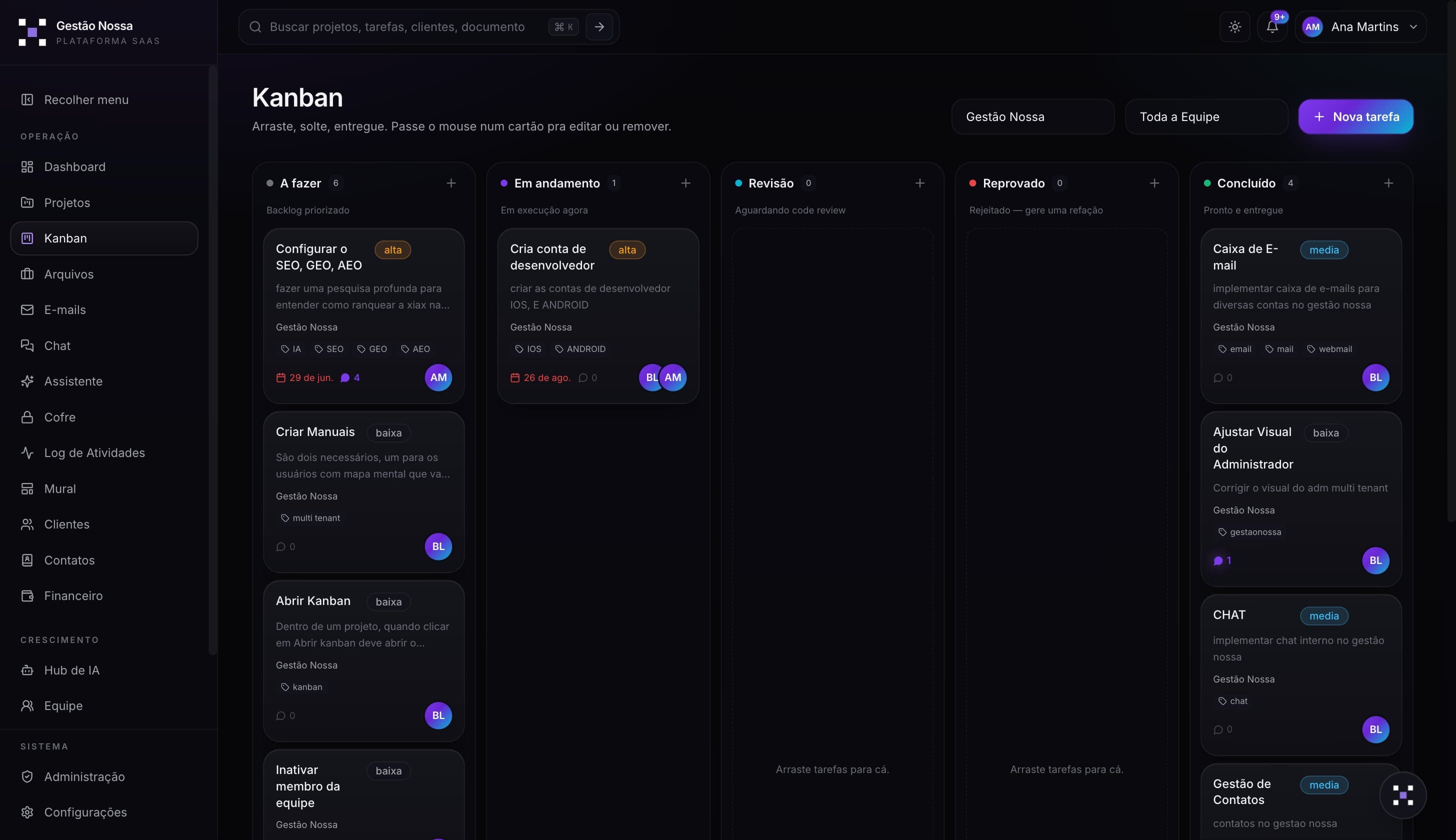1456x840 pixels.
Task: Open Arquivos in the sidebar
Action: pos(104,274)
